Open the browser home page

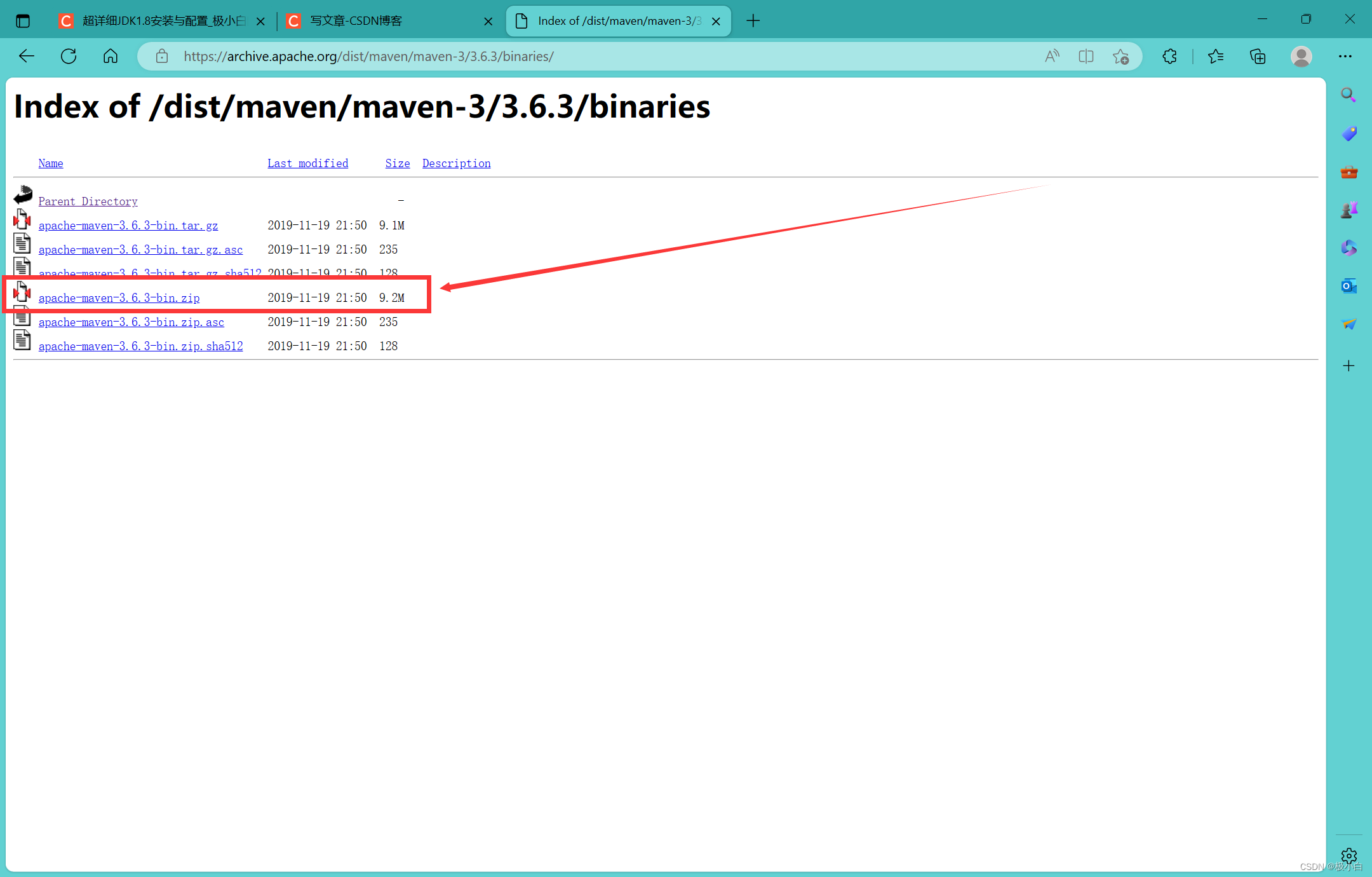point(111,57)
